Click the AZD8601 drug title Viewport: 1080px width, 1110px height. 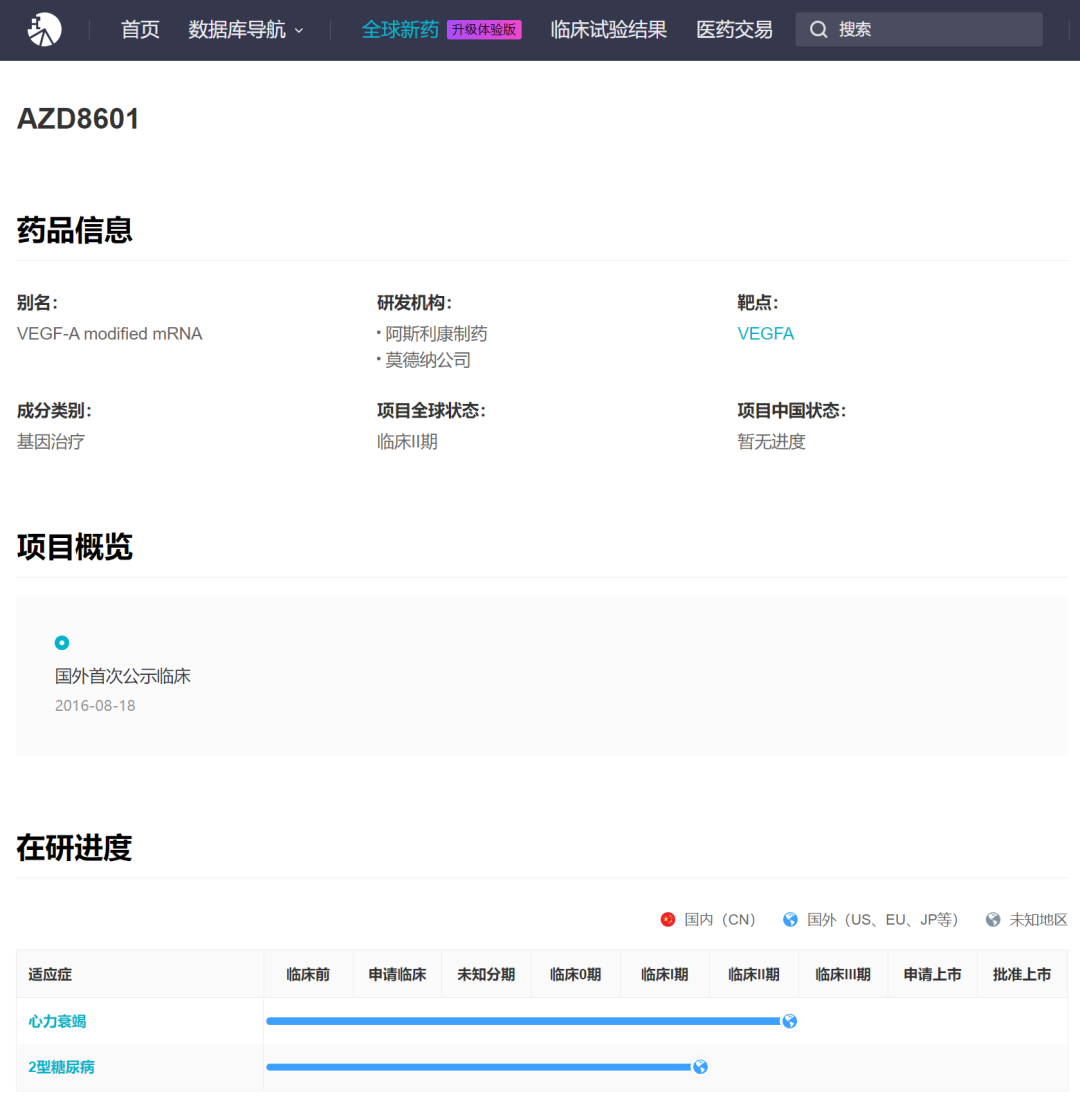pos(79,119)
